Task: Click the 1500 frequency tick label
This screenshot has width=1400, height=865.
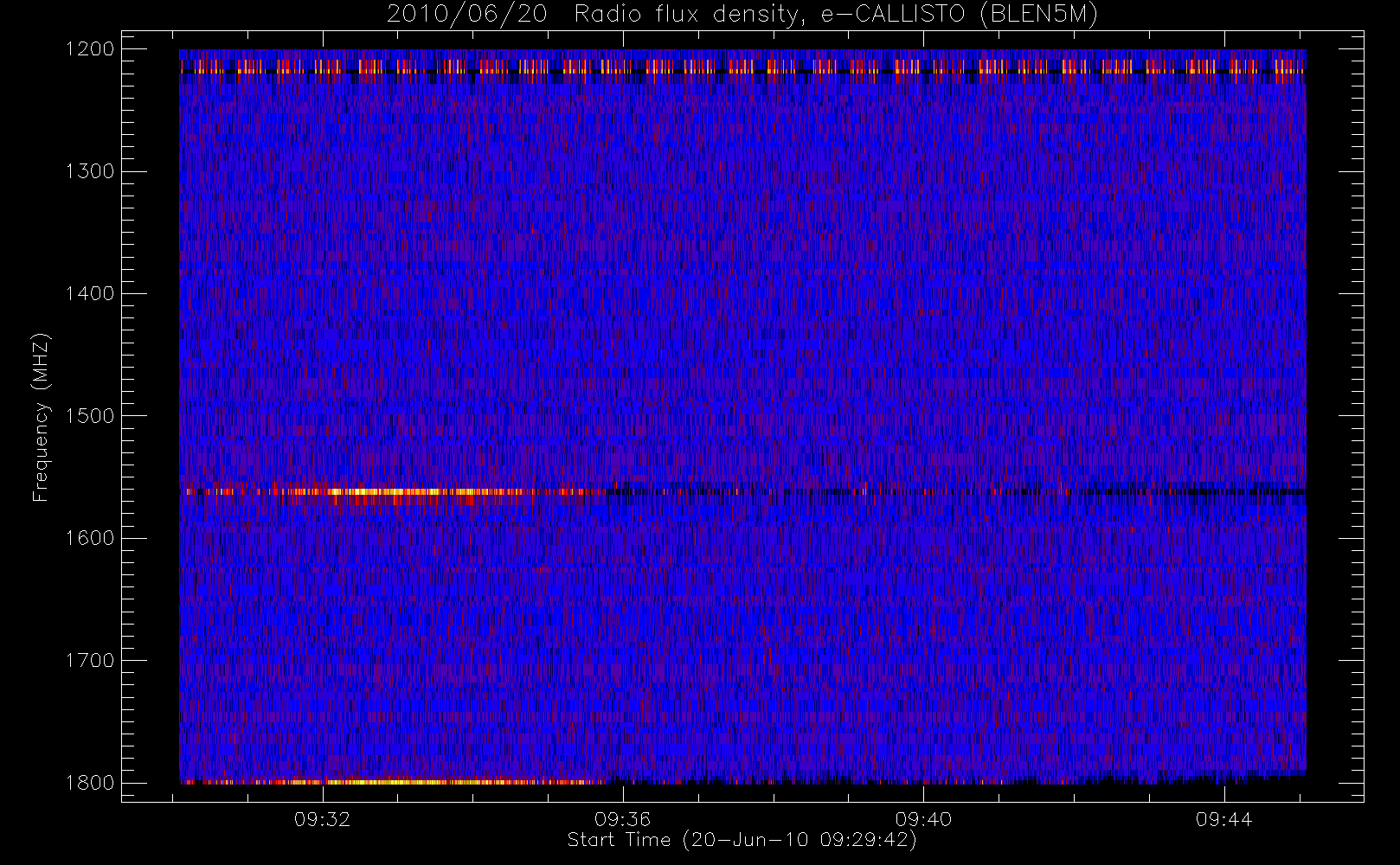Action: (x=90, y=415)
